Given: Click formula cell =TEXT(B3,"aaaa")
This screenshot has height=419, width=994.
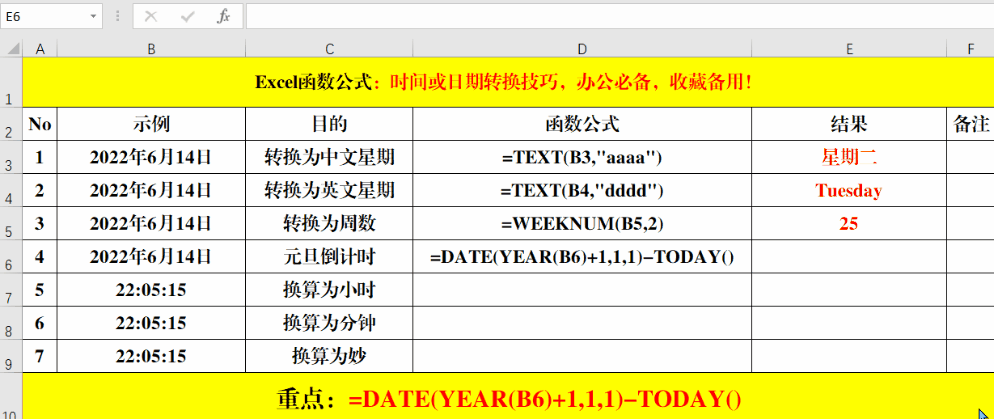Looking at the screenshot, I should [582, 157].
